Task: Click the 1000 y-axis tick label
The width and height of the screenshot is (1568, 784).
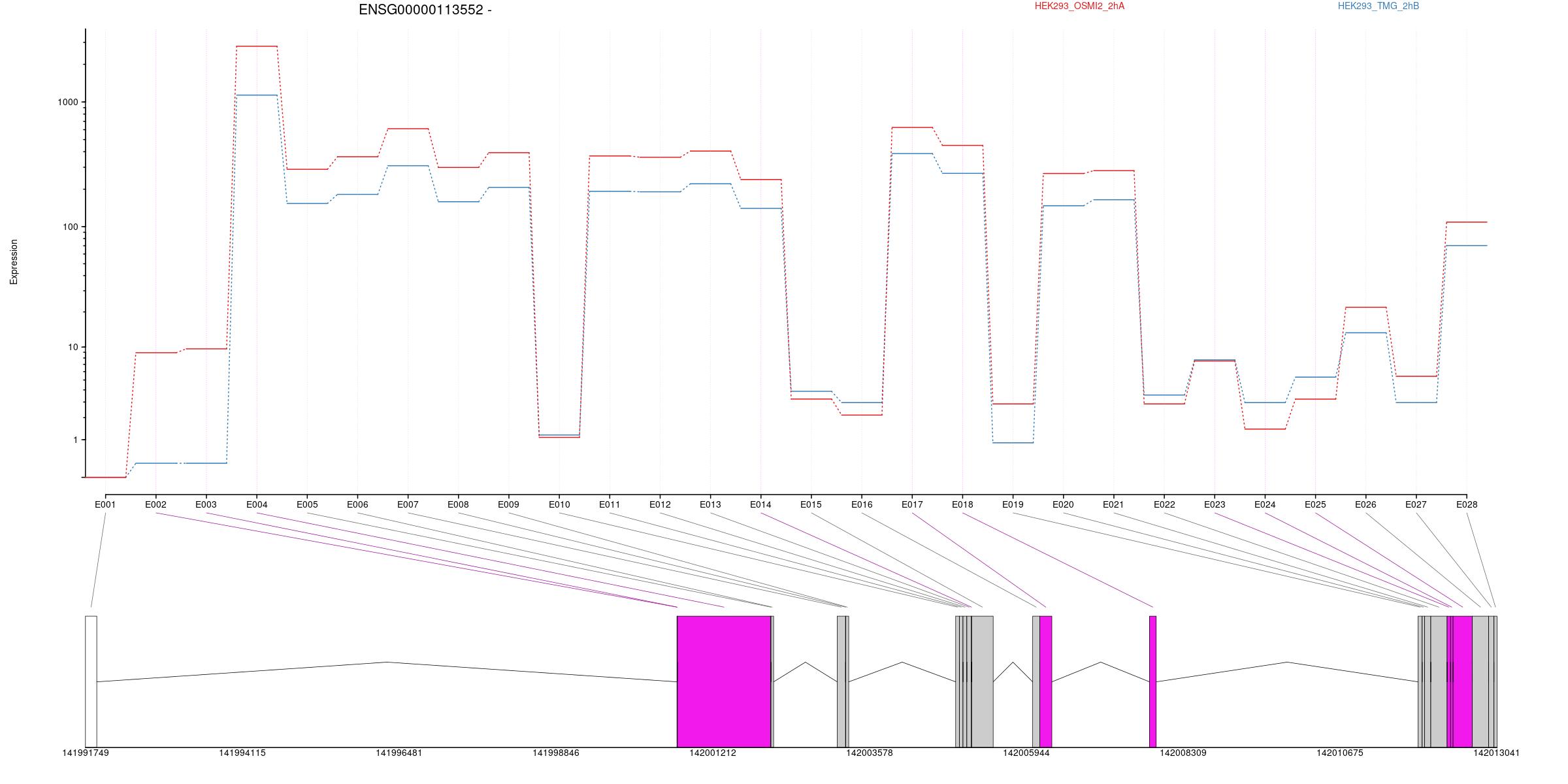Action: tap(68, 103)
